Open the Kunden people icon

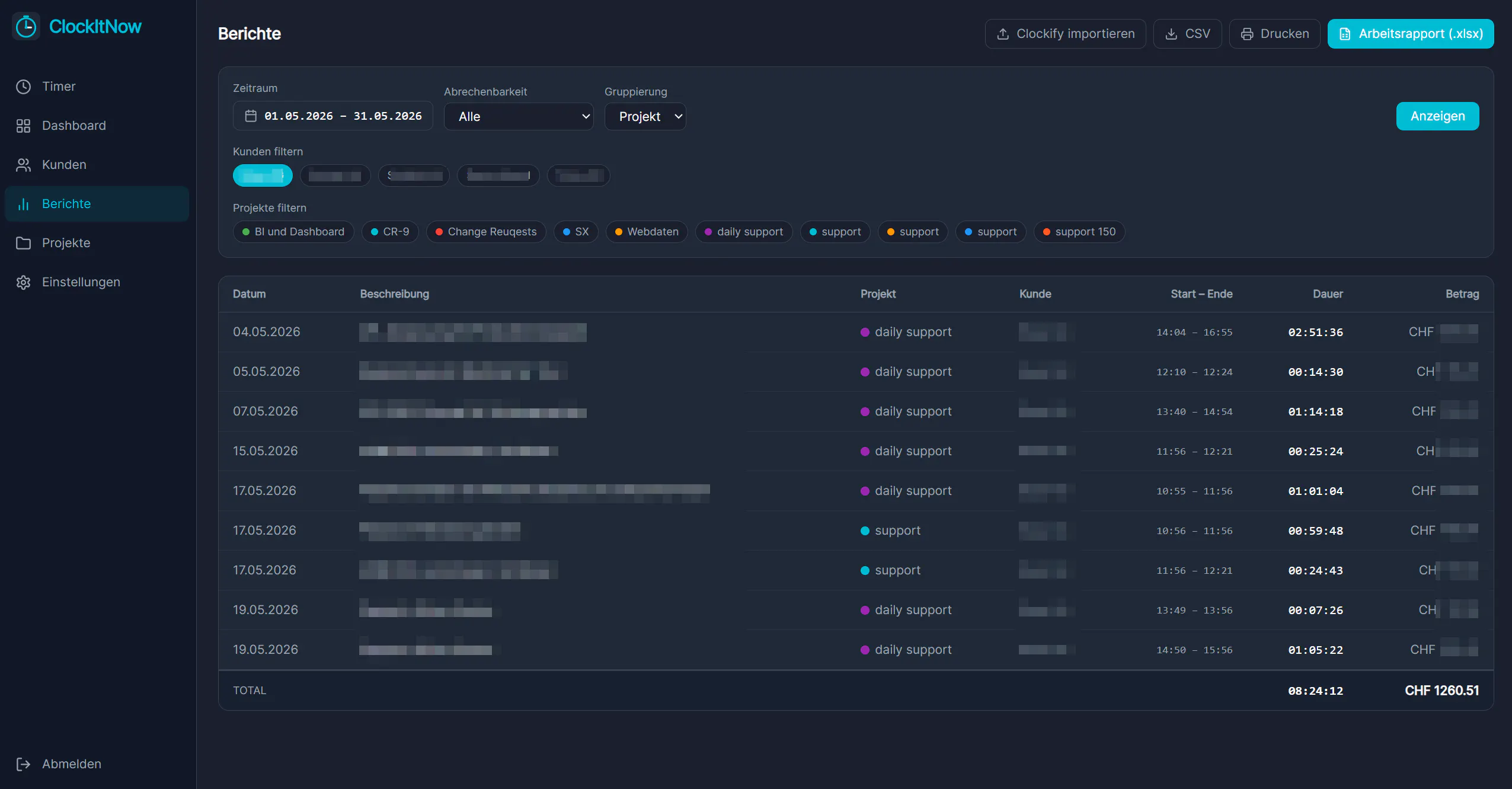click(23, 165)
